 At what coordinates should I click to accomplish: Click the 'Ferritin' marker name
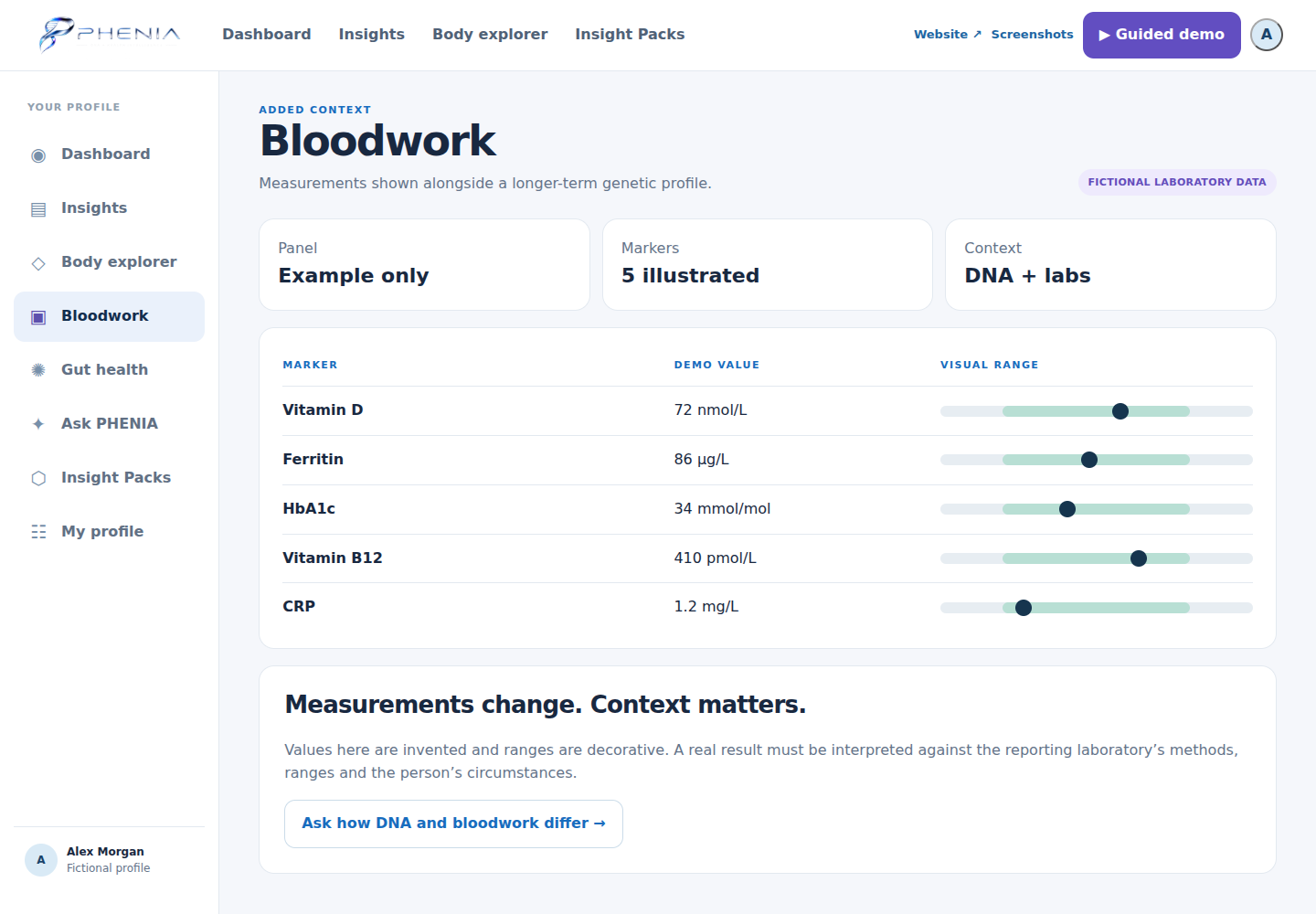coord(313,459)
